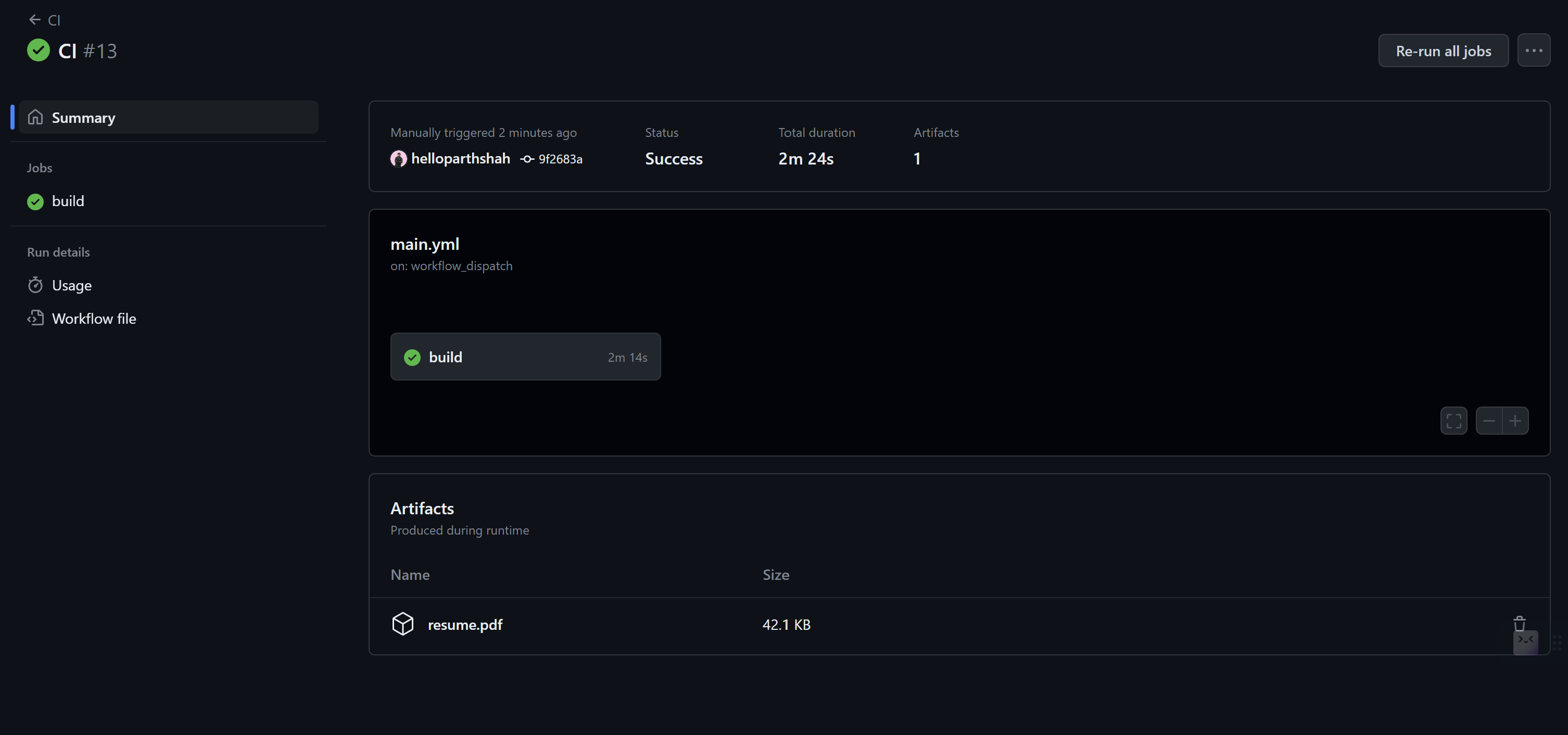Screen dimensions: 1568x735
Task: Click the helloparthshah avatar image
Action: pos(398,159)
